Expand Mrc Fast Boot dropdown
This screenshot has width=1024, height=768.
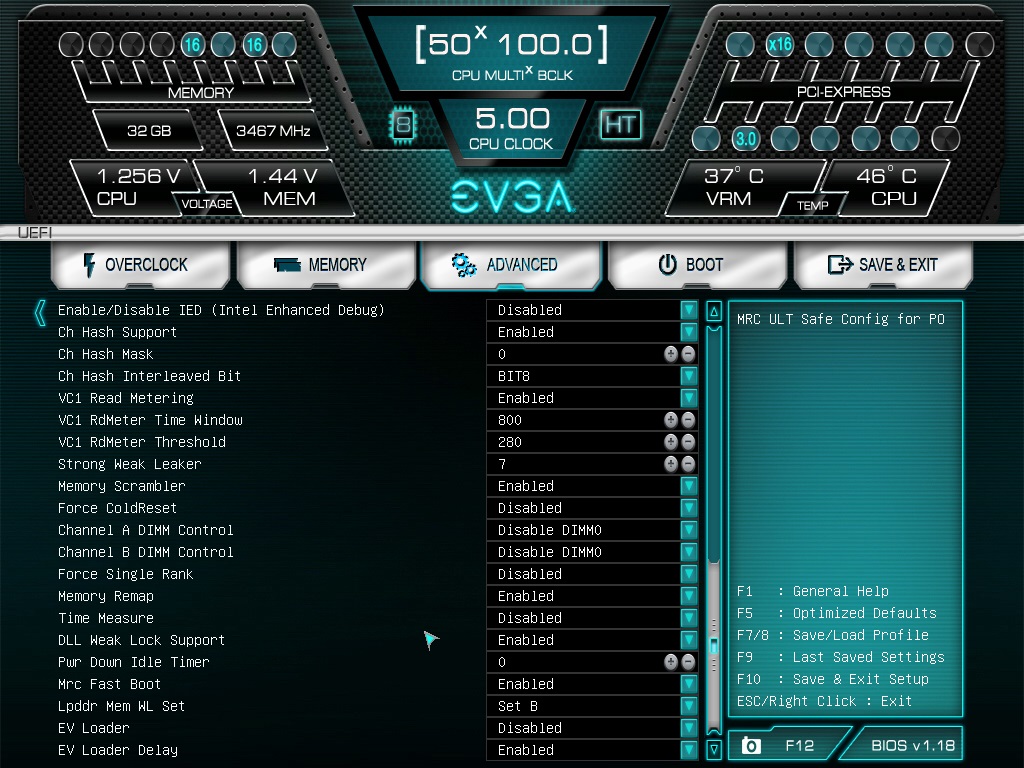coord(688,684)
